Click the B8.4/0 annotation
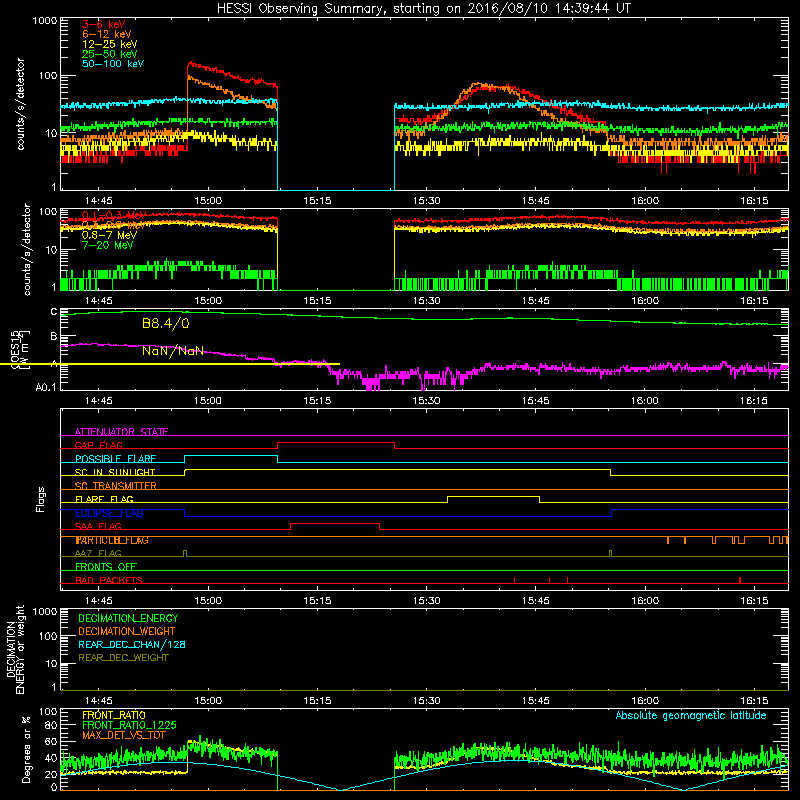The height and width of the screenshot is (800, 800). tap(166, 323)
